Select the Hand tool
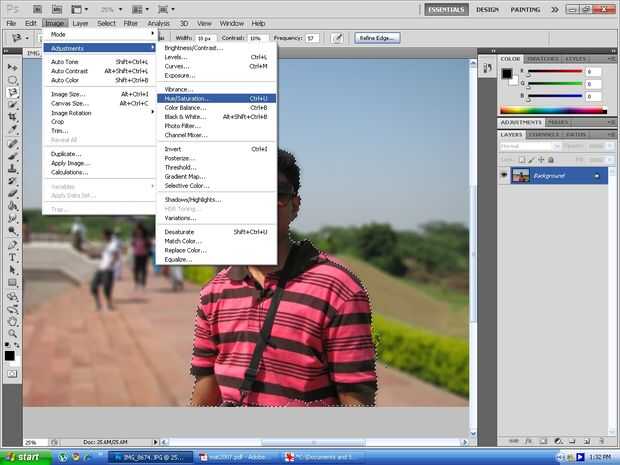Viewport: 620px width, 465px height. [12, 321]
